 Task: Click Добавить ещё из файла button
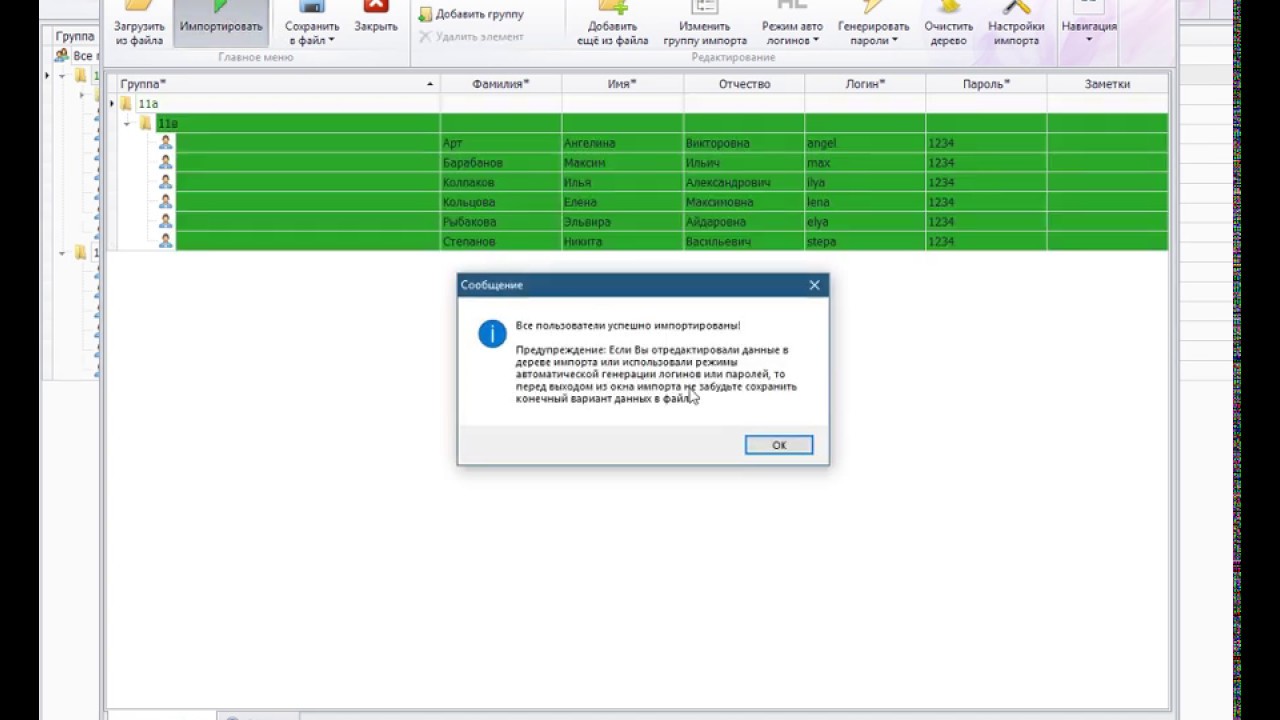click(613, 24)
